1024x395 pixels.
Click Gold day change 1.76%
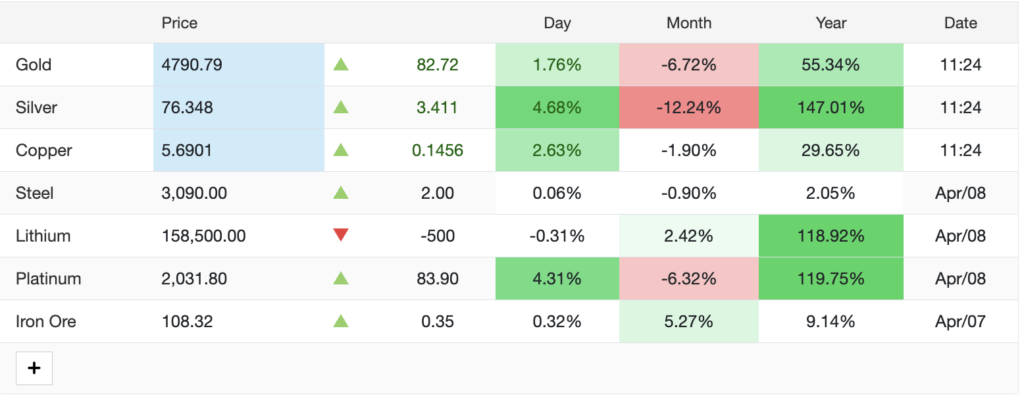[x=557, y=65]
